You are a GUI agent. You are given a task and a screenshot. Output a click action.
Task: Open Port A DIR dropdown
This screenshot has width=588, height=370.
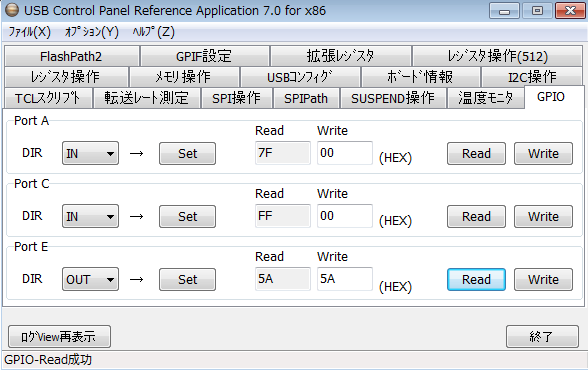(x=90, y=153)
